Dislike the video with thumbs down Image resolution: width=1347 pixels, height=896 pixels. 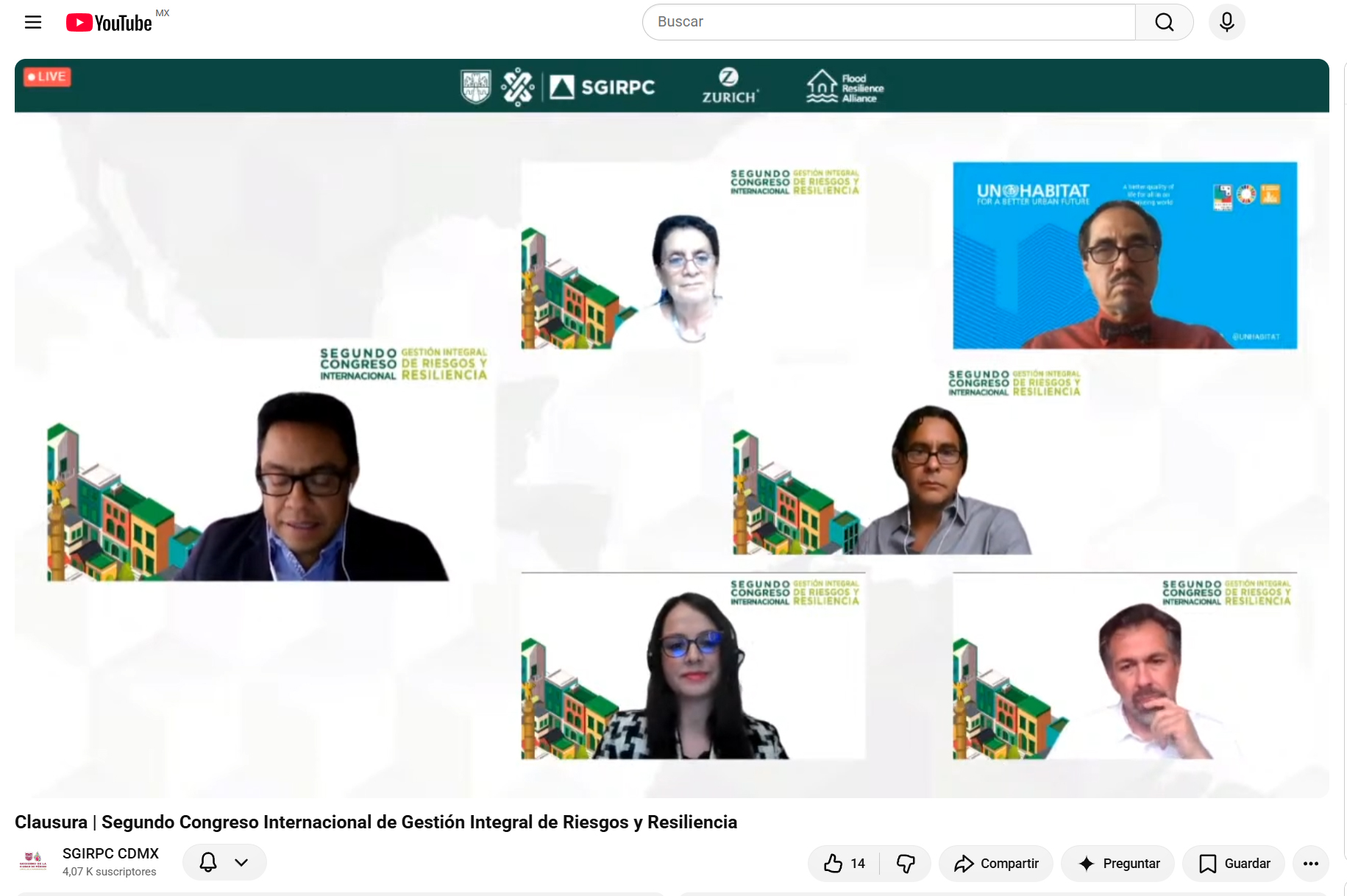pyautogui.click(x=906, y=864)
